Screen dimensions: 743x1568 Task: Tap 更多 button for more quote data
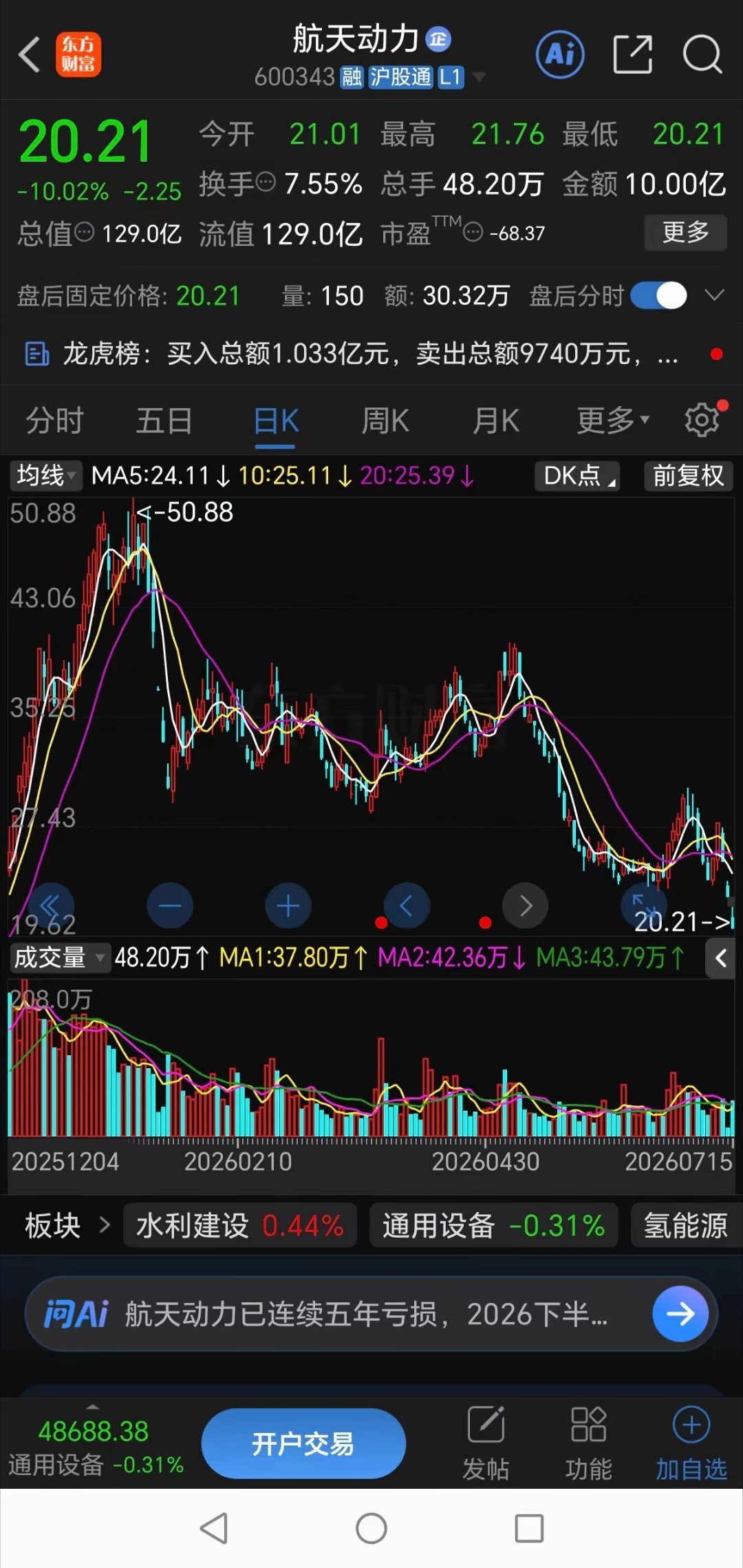pos(685,233)
